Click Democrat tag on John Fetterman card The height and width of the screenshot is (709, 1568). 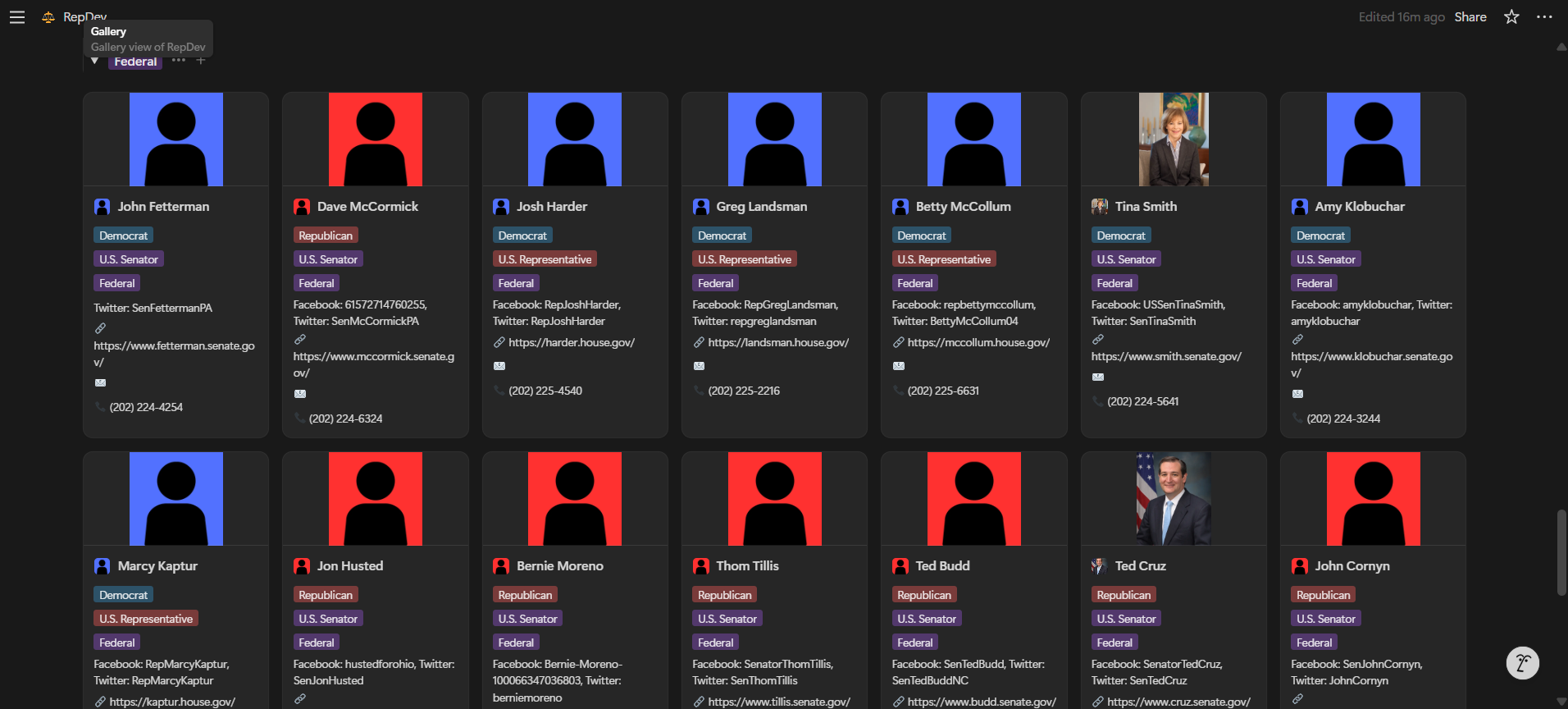[x=124, y=236]
